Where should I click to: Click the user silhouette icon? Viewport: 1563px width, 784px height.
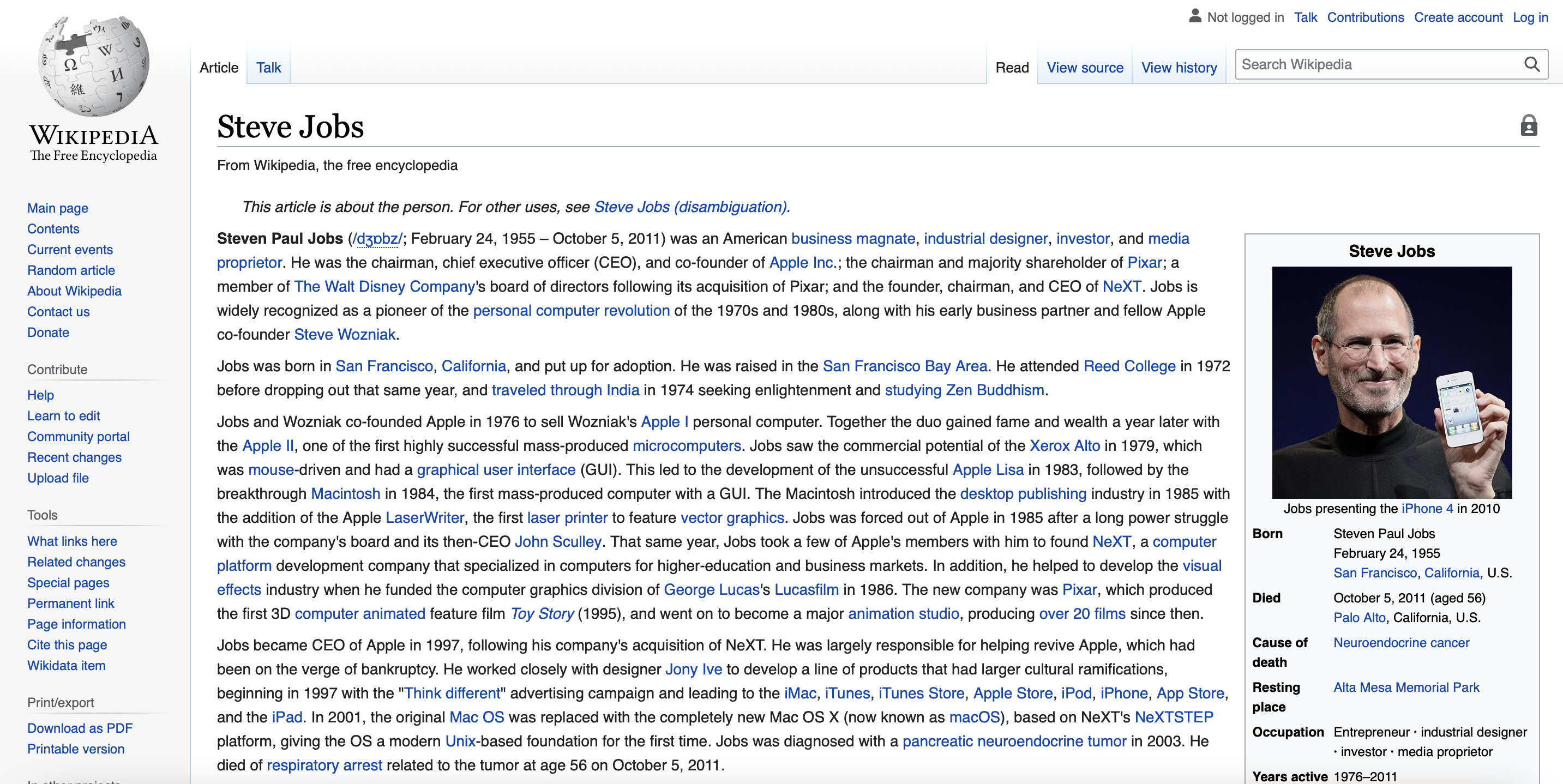click(1195, 16)
